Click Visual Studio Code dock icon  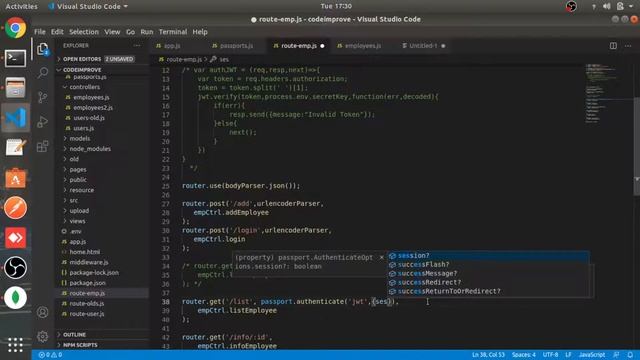pos(16,118)
